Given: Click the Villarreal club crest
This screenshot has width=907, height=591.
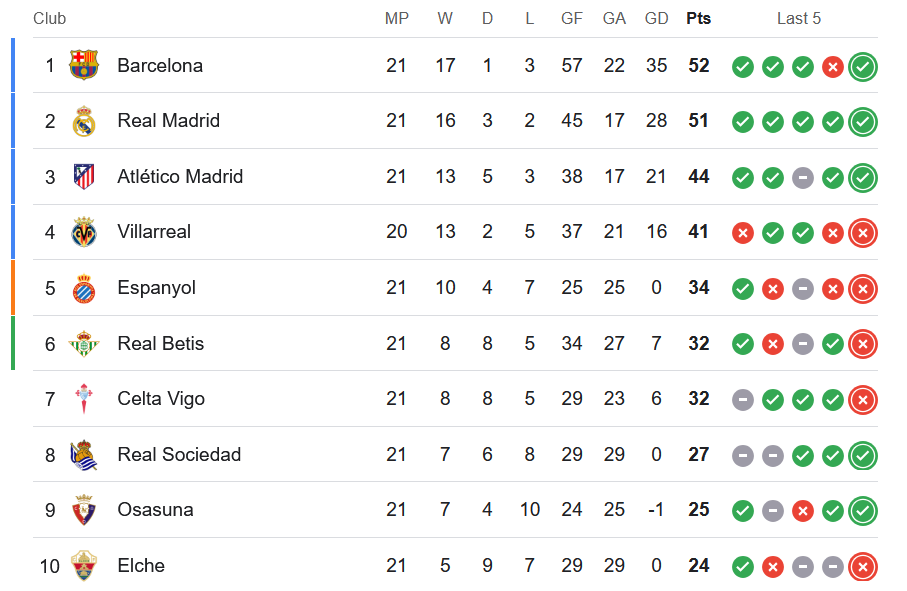Looking at the screenshot, I should click(x=84, y=232).
